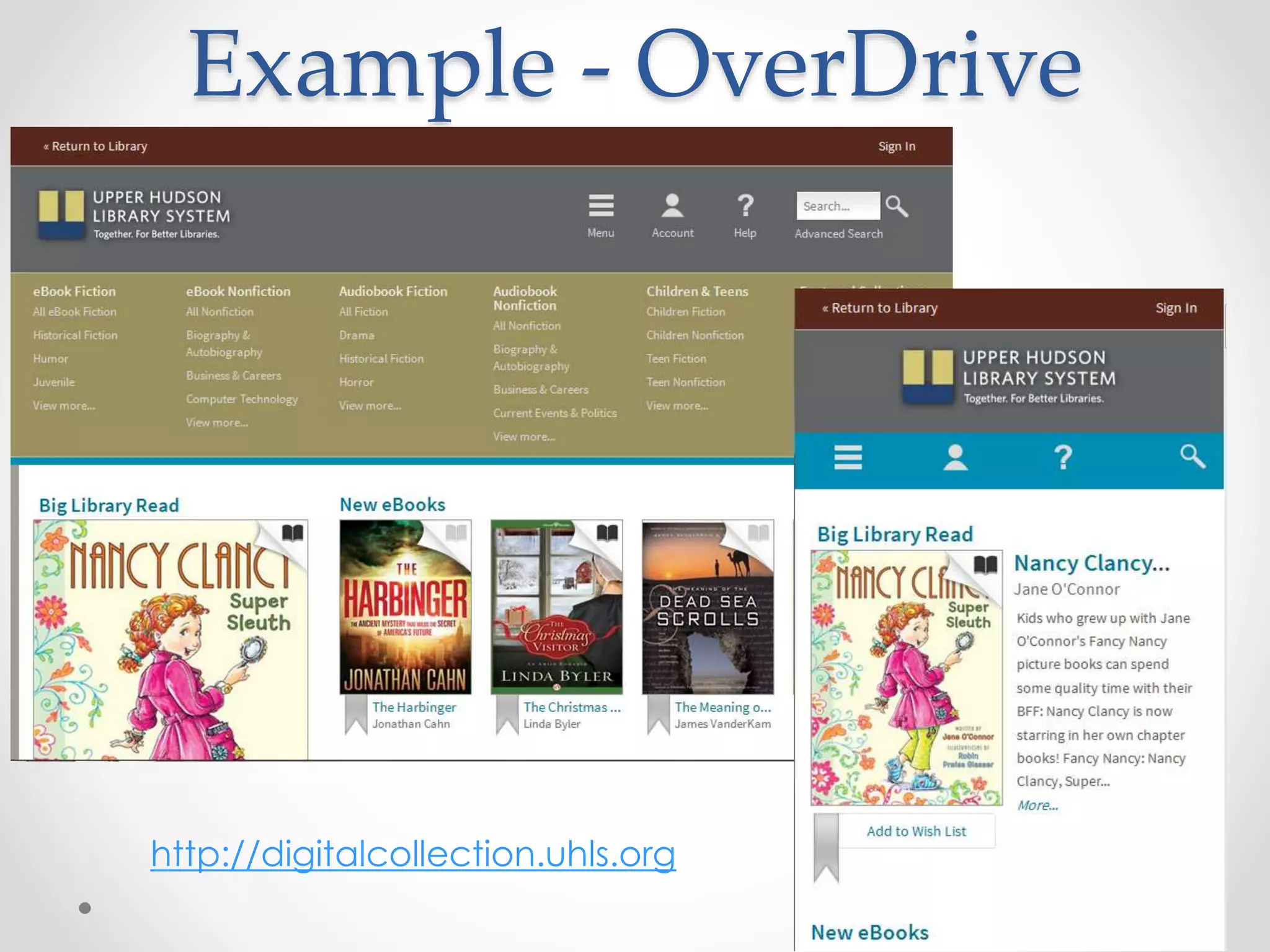Select Historical Fiction under eBook Fiction
The height and width of the screenshot is (952, 1270).
click(x=75, y=335)
